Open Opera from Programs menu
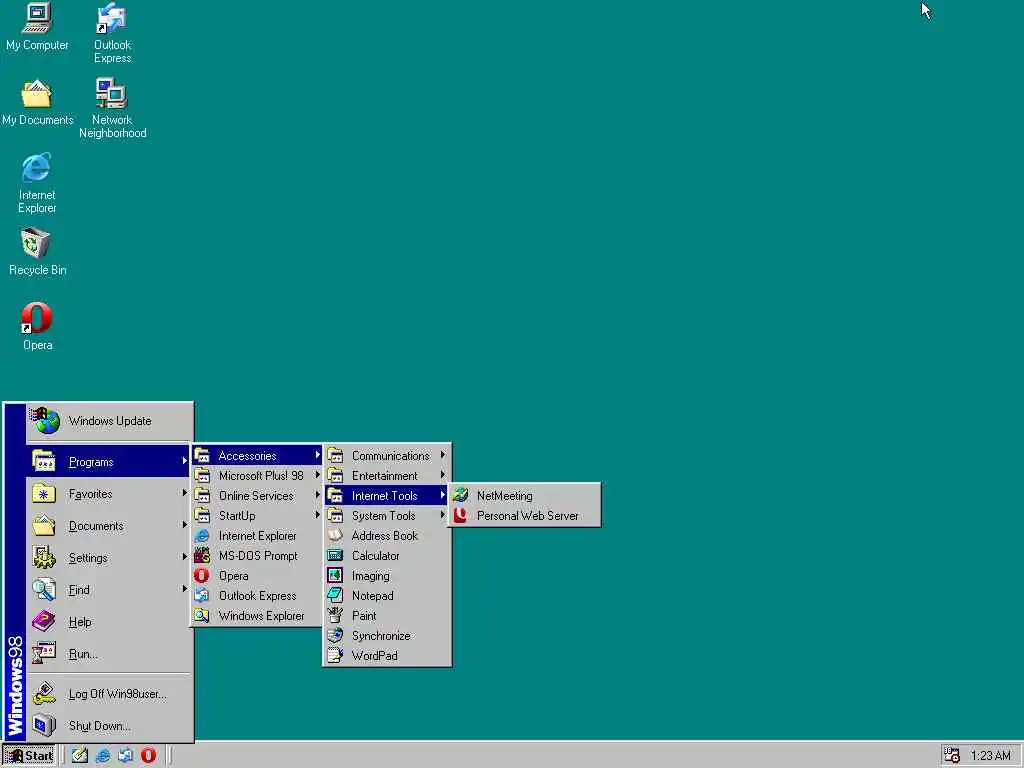The width and height of the screenshot is (1024, 768). coord(257,575)
